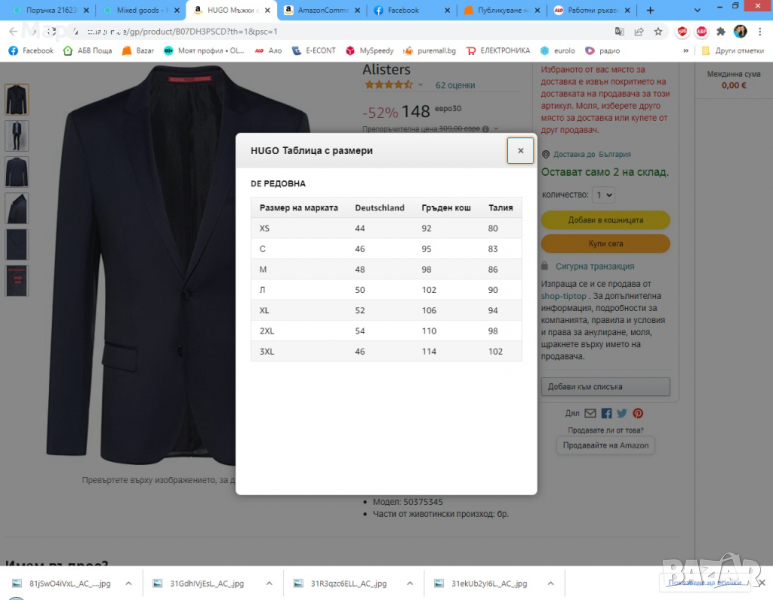
Task: Open the MySpeedy bookmark
Action: pyautogui.click(x=370, y=50)
